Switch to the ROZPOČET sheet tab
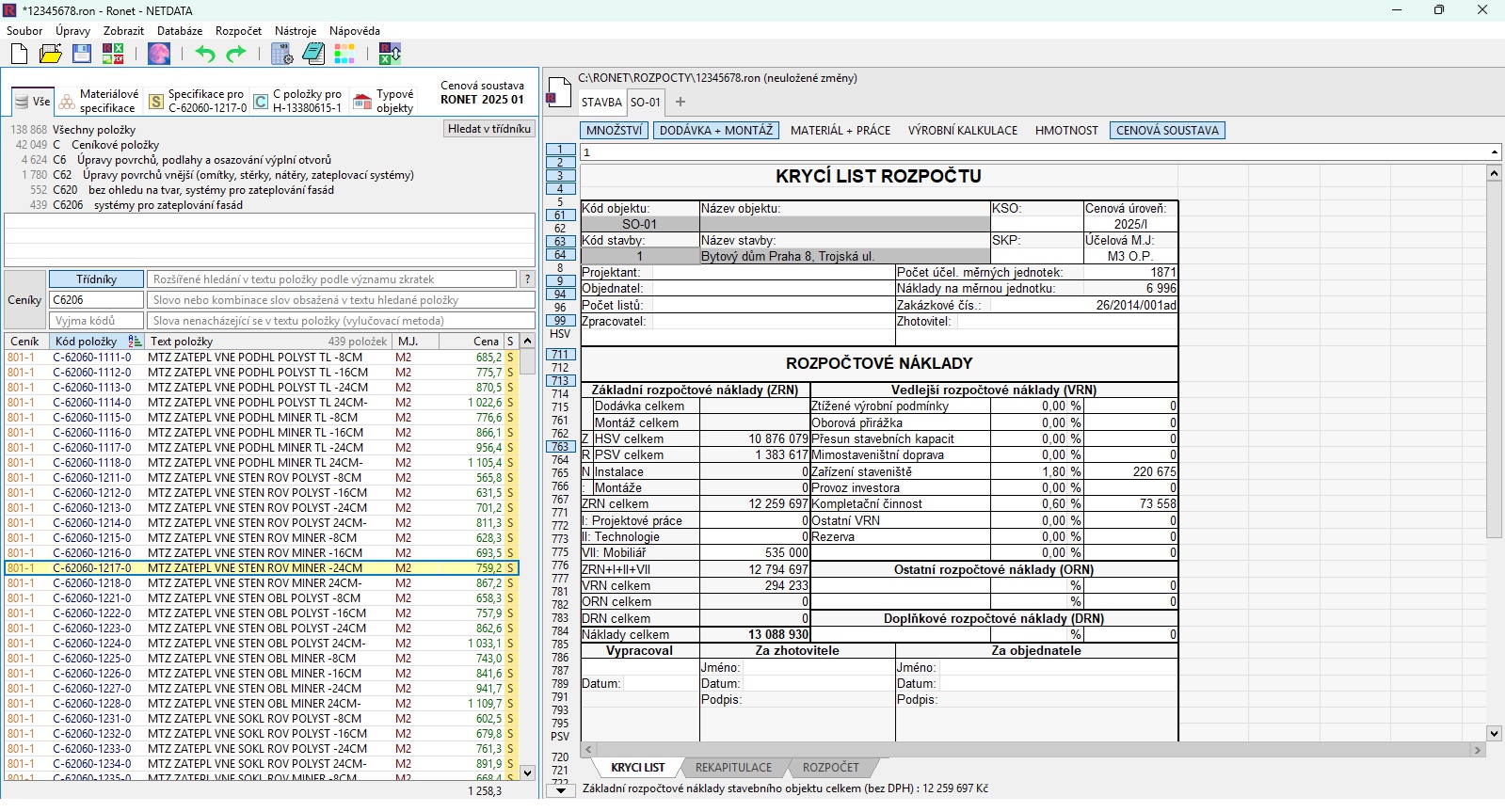1505x812 pixels. click(x=831, y=768)
